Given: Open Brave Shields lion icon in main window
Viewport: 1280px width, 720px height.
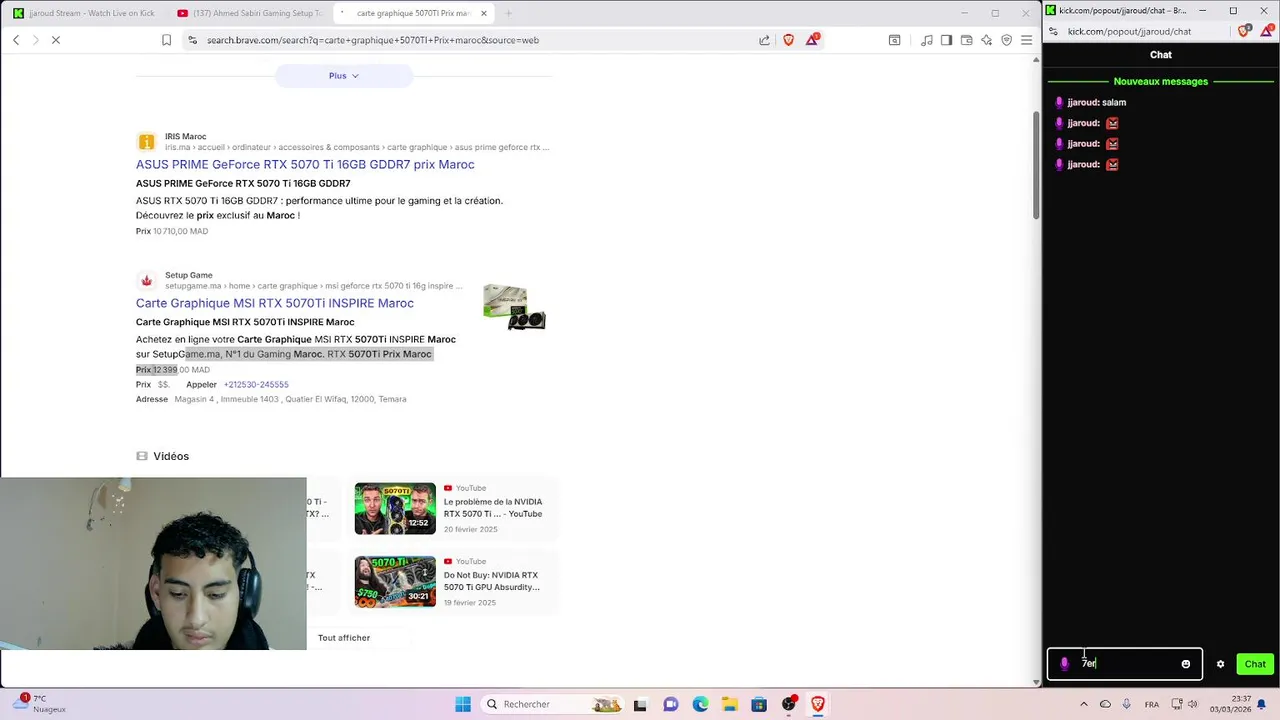Looking at the screenshot, I should click(x=788, y=40).
